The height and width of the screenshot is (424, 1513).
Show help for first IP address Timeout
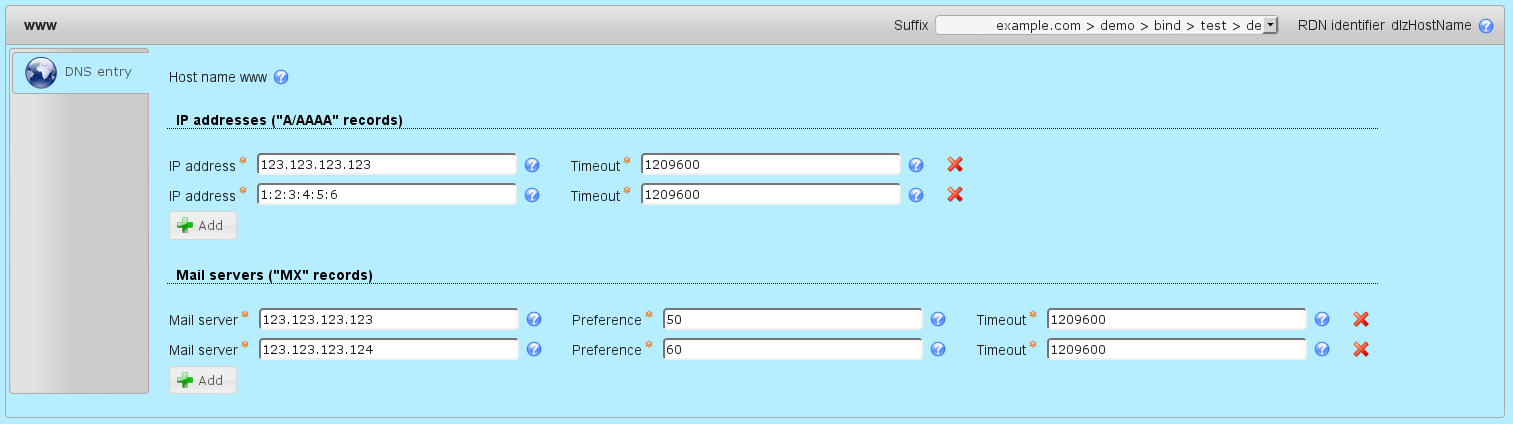[x=916, y=165]
